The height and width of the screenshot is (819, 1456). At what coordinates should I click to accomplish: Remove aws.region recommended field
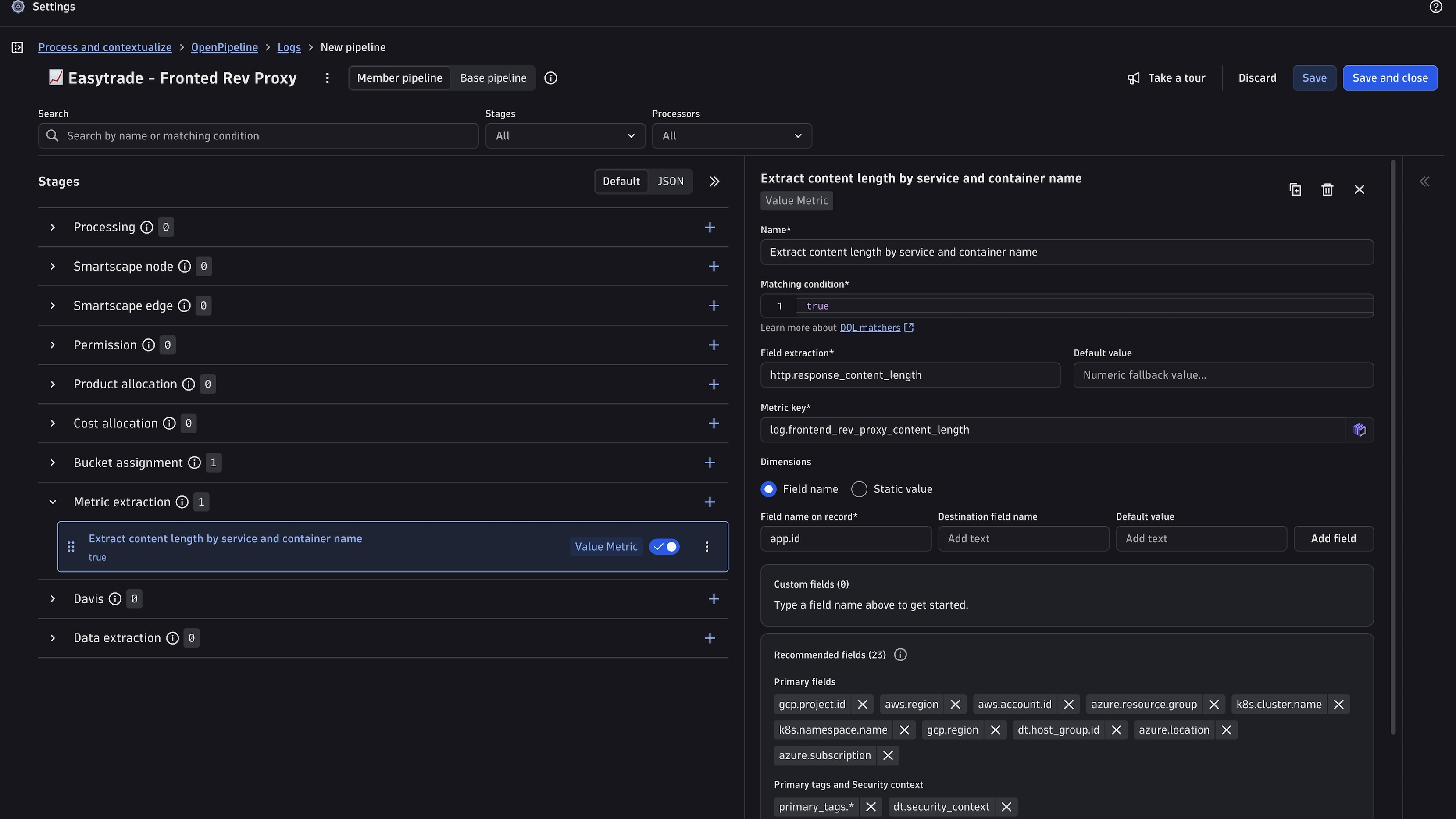[x=955, y=704]
